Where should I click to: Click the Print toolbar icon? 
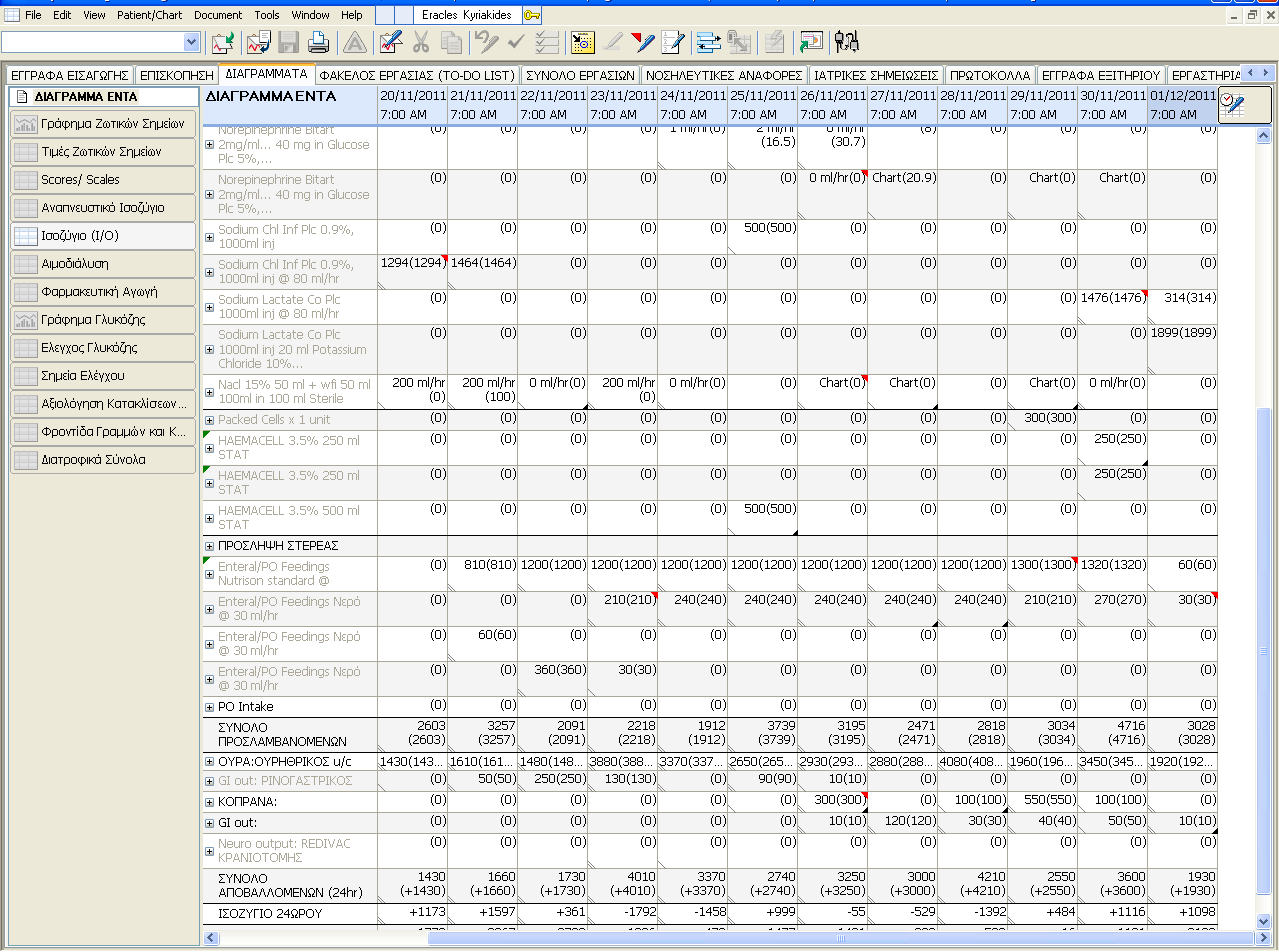tap(318, 42)
